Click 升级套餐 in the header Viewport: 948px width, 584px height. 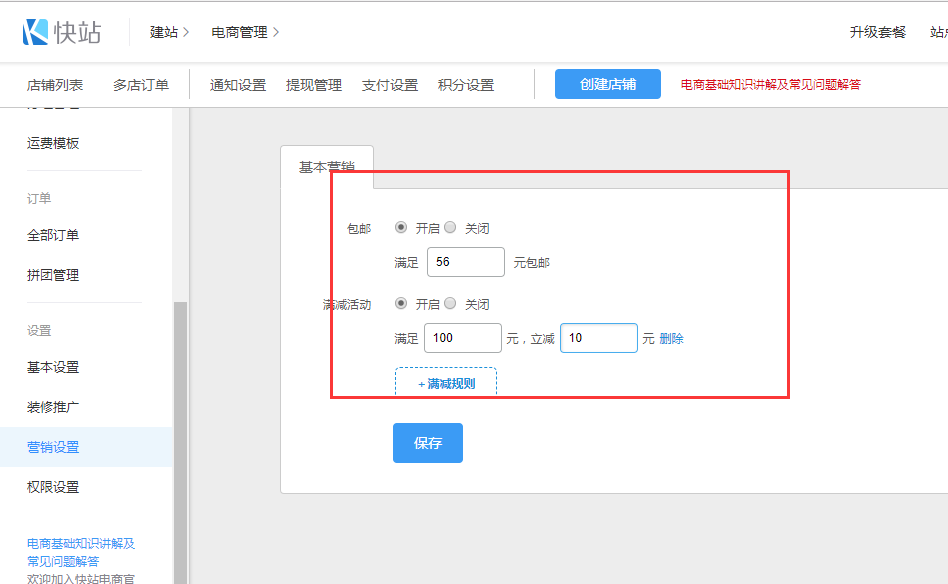point(877,32)
